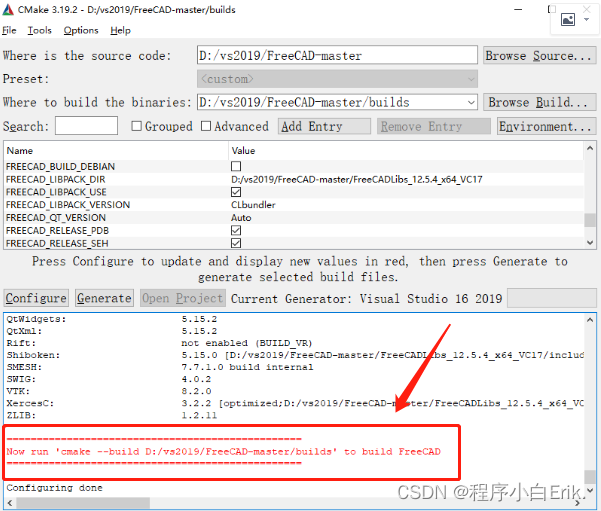This screenshot has width=601, height=511.
Task: Uncheck FREECAD_LIBPACK_USE checkbox
Action: (236, 192)
